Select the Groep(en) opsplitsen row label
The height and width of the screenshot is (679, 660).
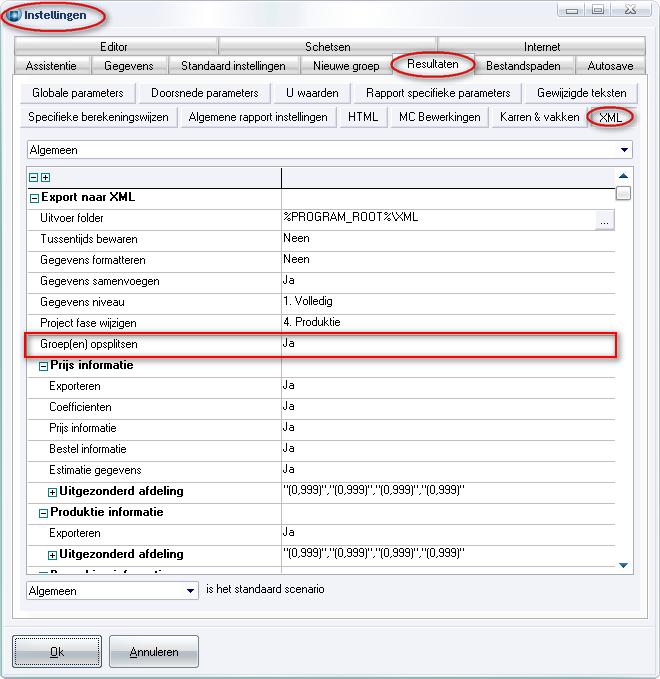point(89,344)
